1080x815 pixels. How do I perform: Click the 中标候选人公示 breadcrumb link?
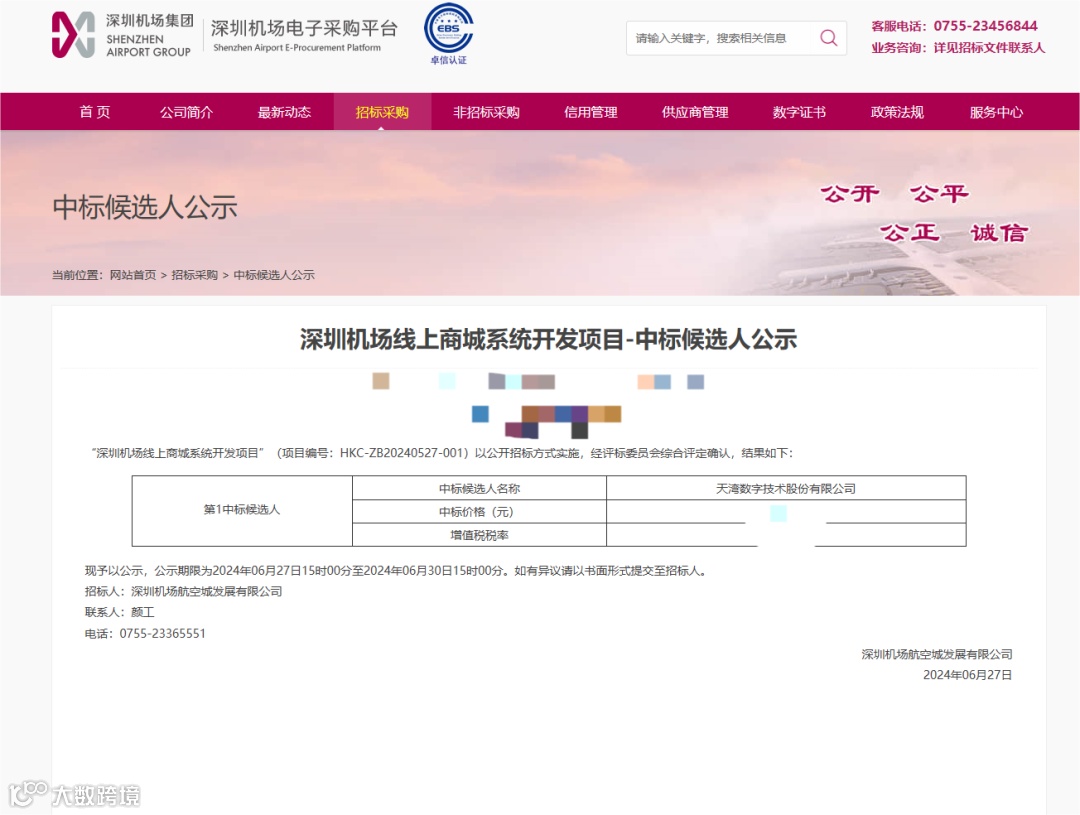pyautogui.click(x=273, y=275)
